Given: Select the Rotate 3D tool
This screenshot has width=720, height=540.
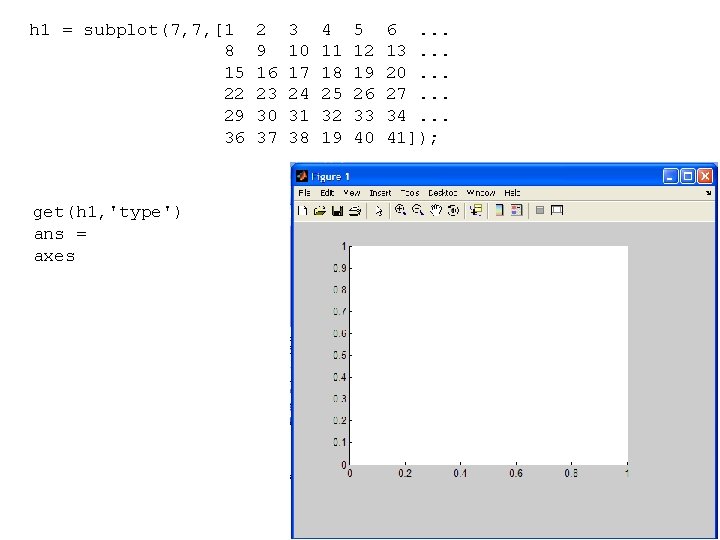Looking at the screenshot, I should [x=453, y=211].
